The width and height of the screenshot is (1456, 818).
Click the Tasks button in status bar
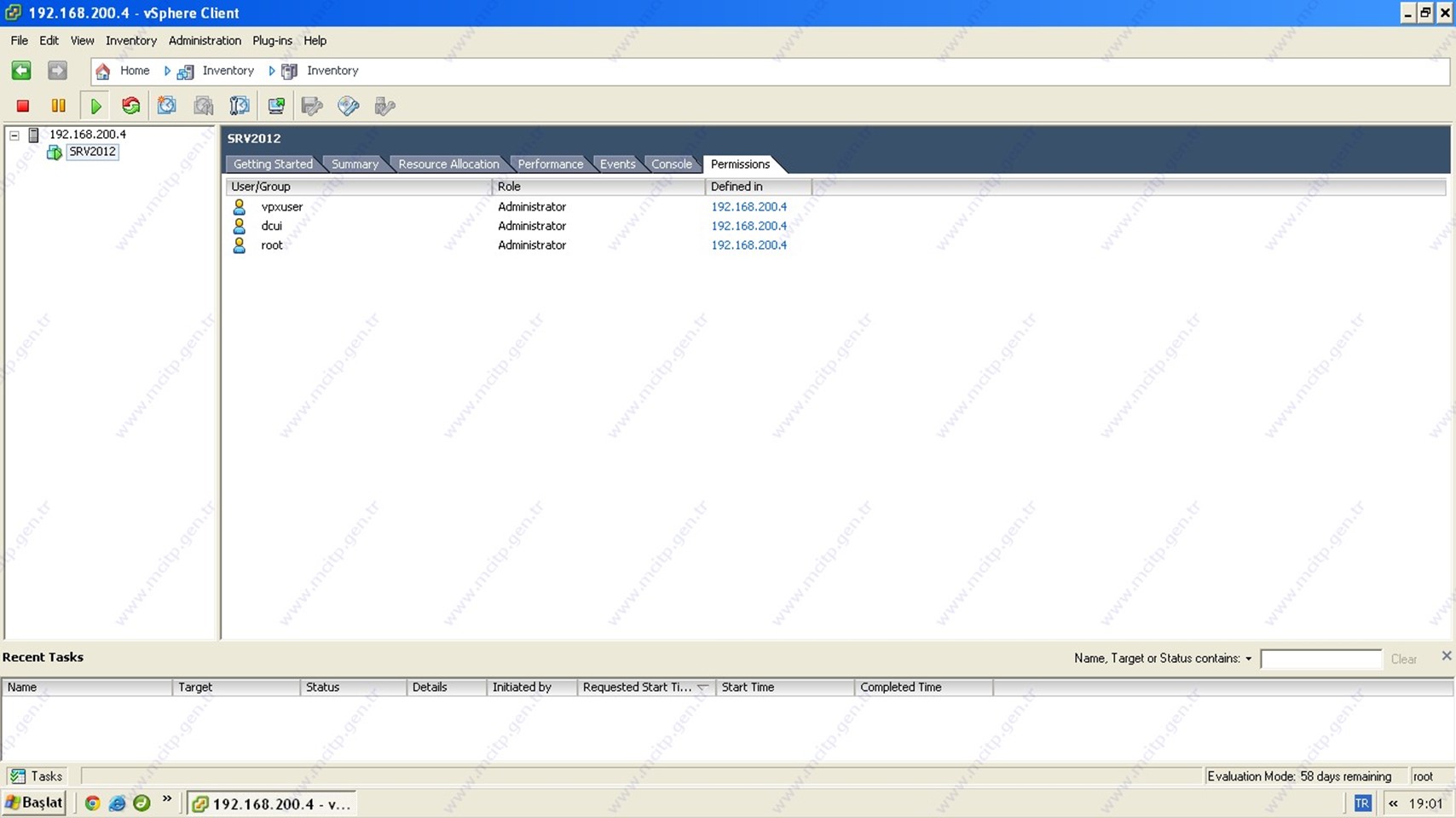[x=37, y=776]
